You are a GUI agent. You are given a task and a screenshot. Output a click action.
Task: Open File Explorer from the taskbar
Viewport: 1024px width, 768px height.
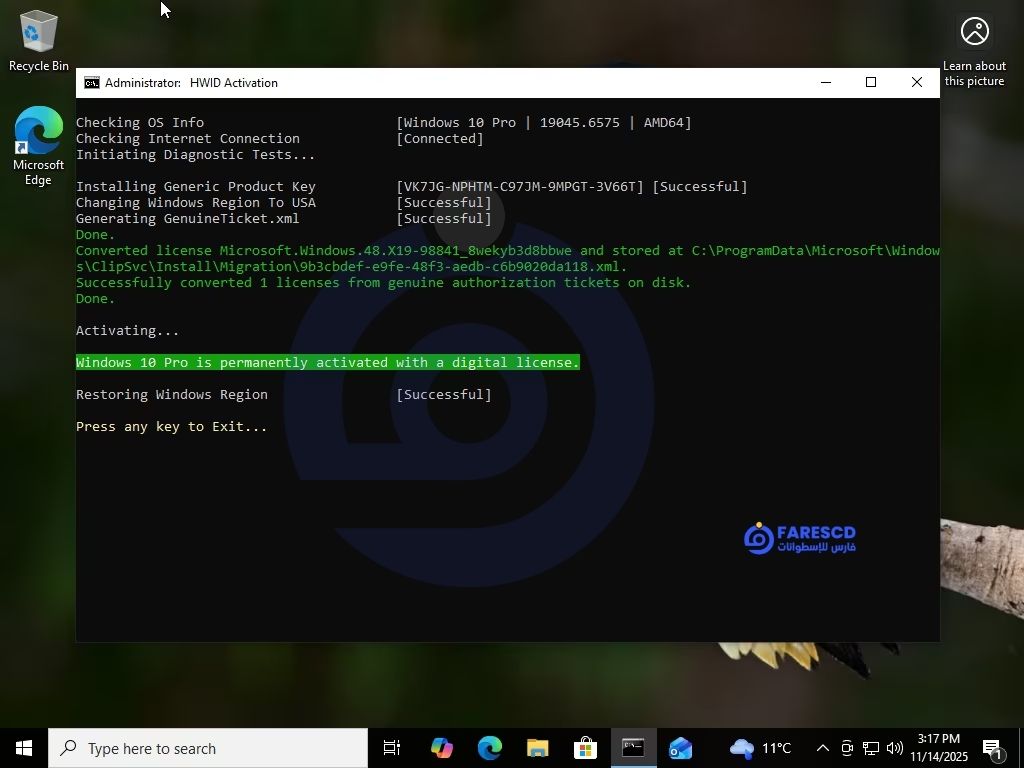pyautogui.click(x=538, y=748)
